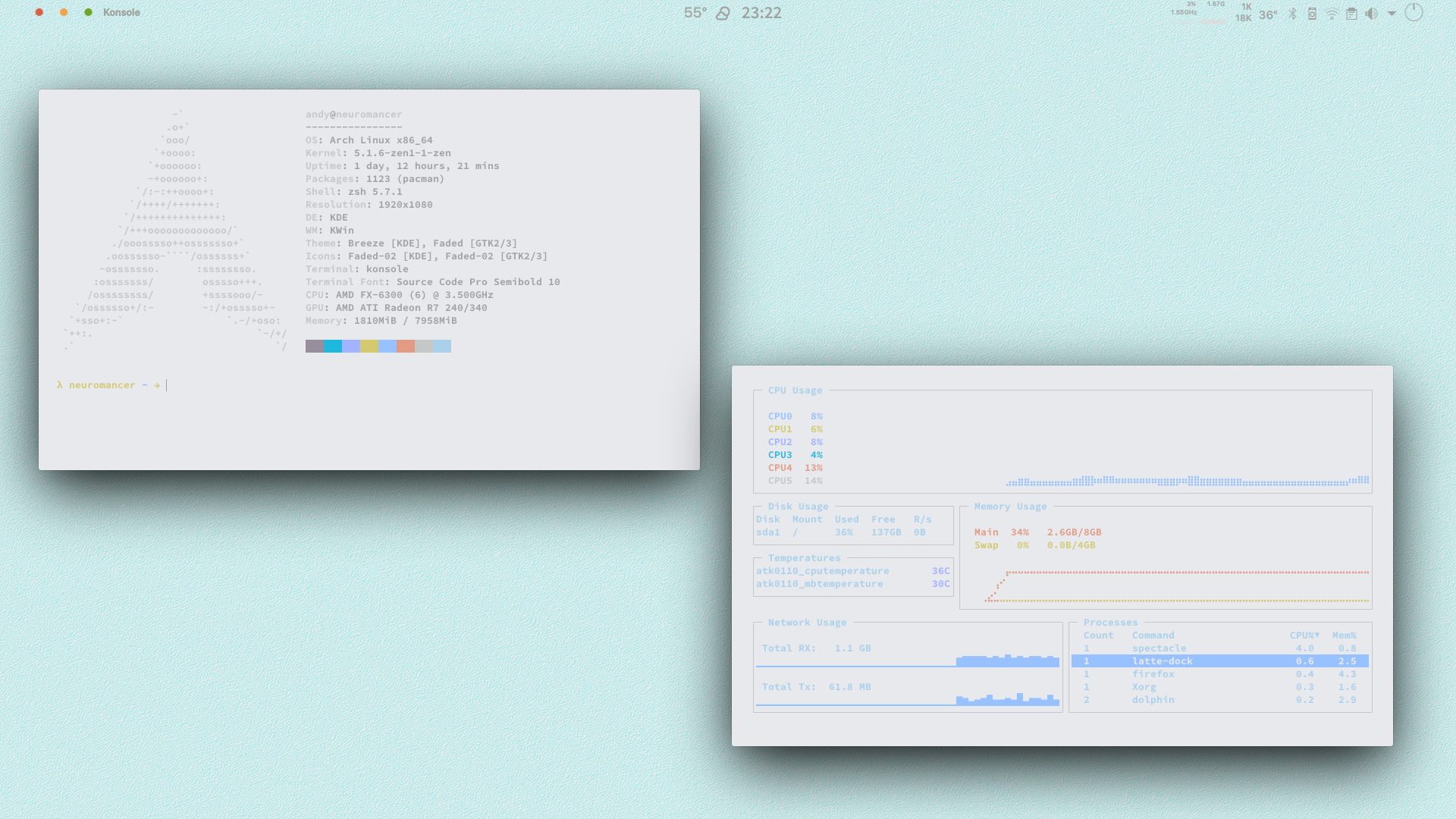Select the Xorg process row
This screenshot has width=1456, height=819.
click(1220, 687)
